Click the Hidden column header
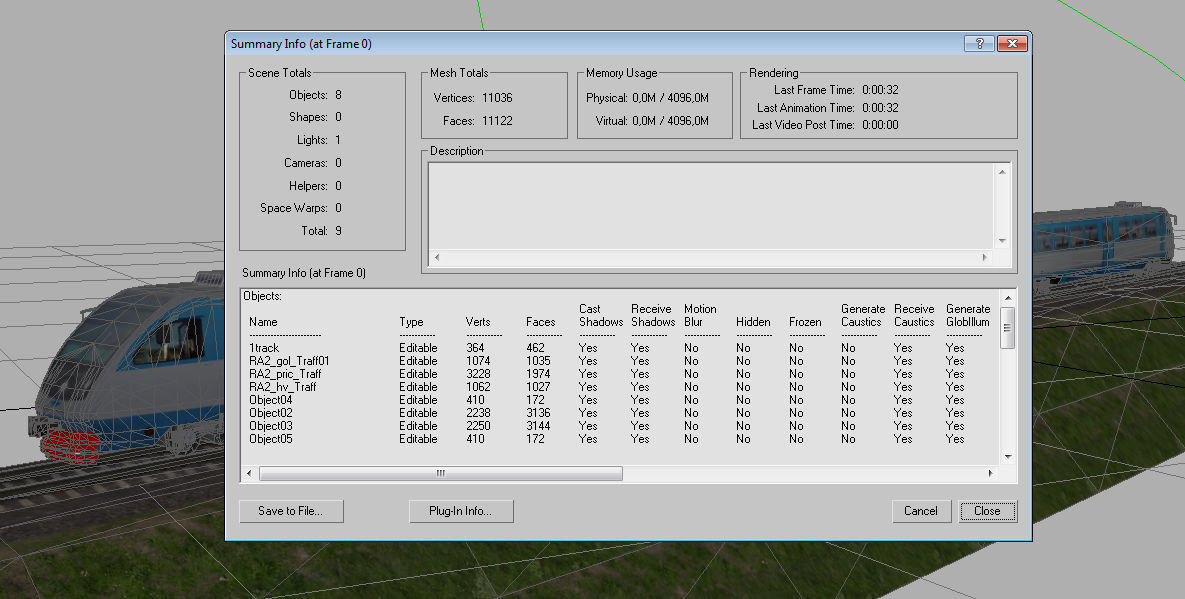This screenshot has width=1185, height=599. (x=753, y=322)
